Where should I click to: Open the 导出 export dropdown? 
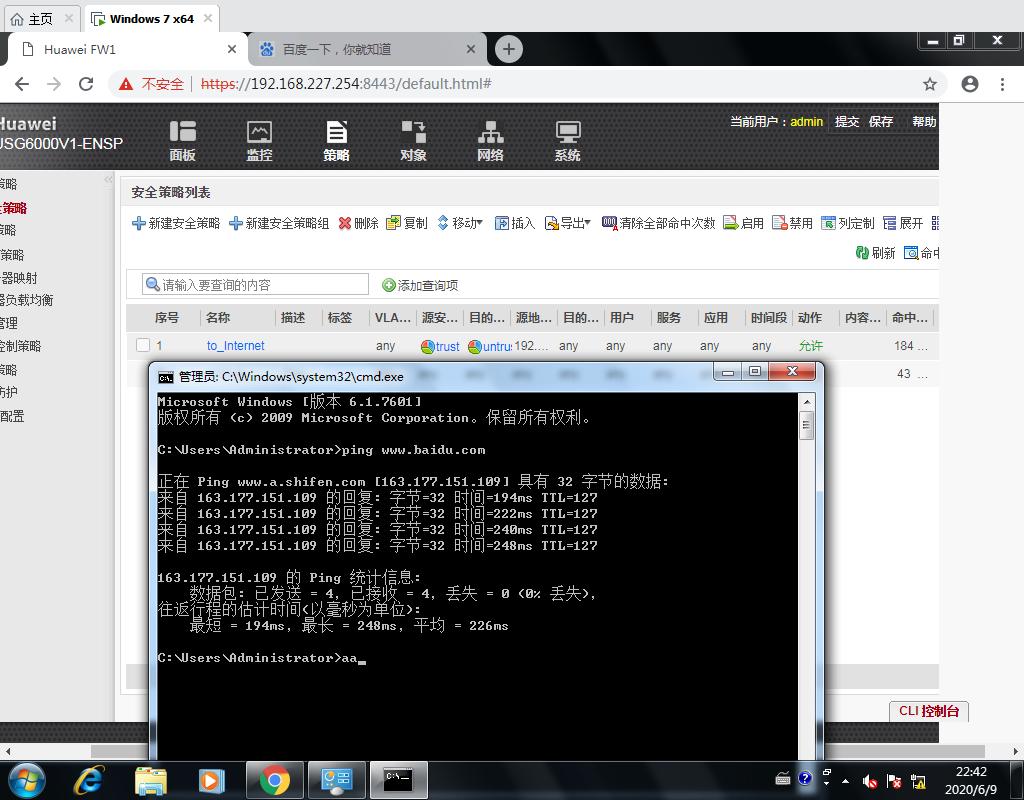click(568, 223)
